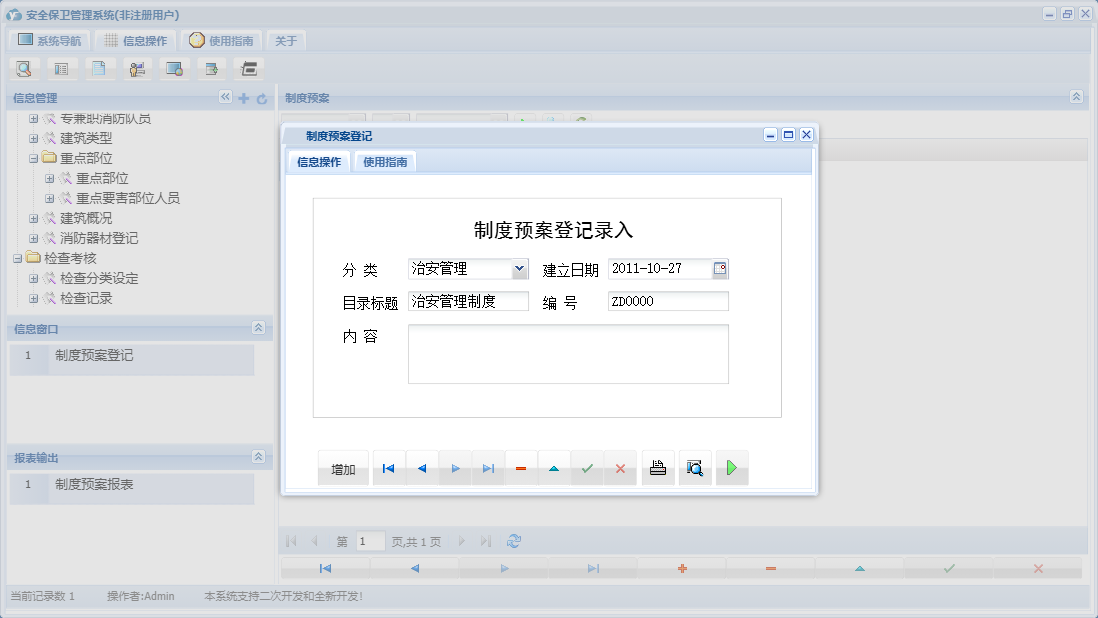Open the 分类 dropdown showing 治安管理
This screenshot has width=1098, height=618.
pyautogui.click(x=521, y=268)
